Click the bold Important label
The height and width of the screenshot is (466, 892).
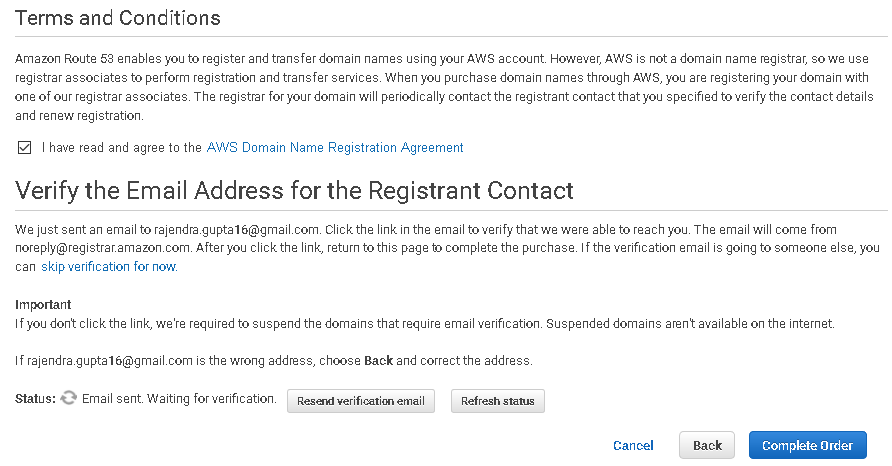(43, 304)
